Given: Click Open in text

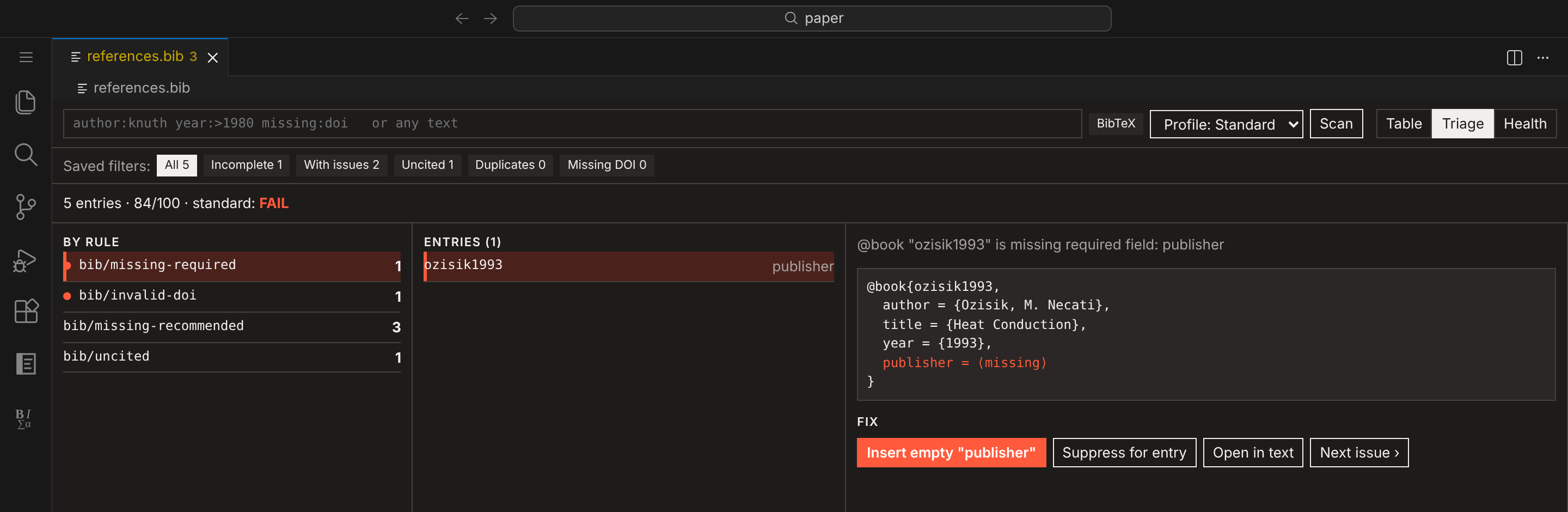Looking at the screenshot, I should click(1253, 452).
